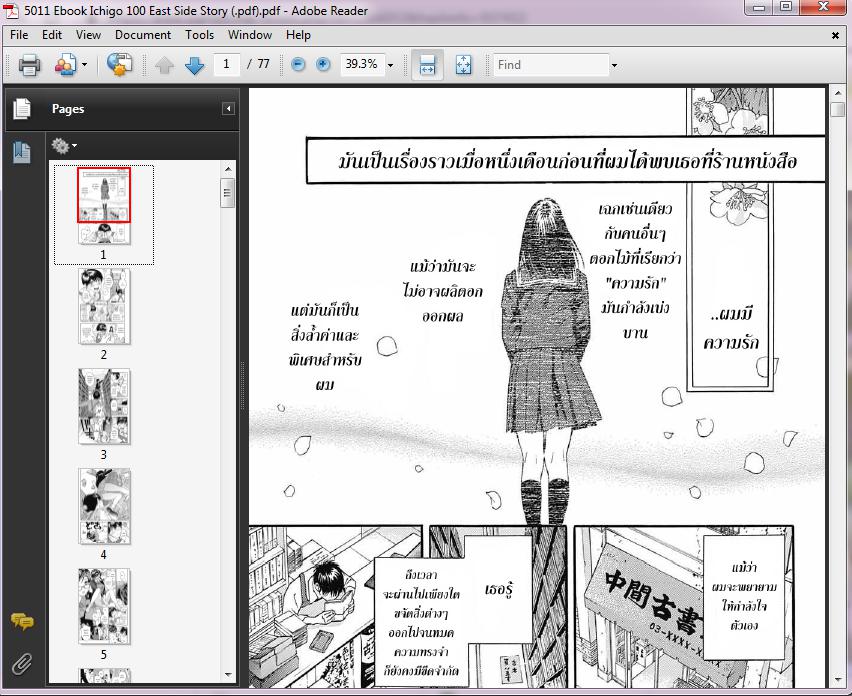Image resolution: width=852 pixels, height=696 pixels.
Task: Click document scroll up arrow
Action: point(838,93)
